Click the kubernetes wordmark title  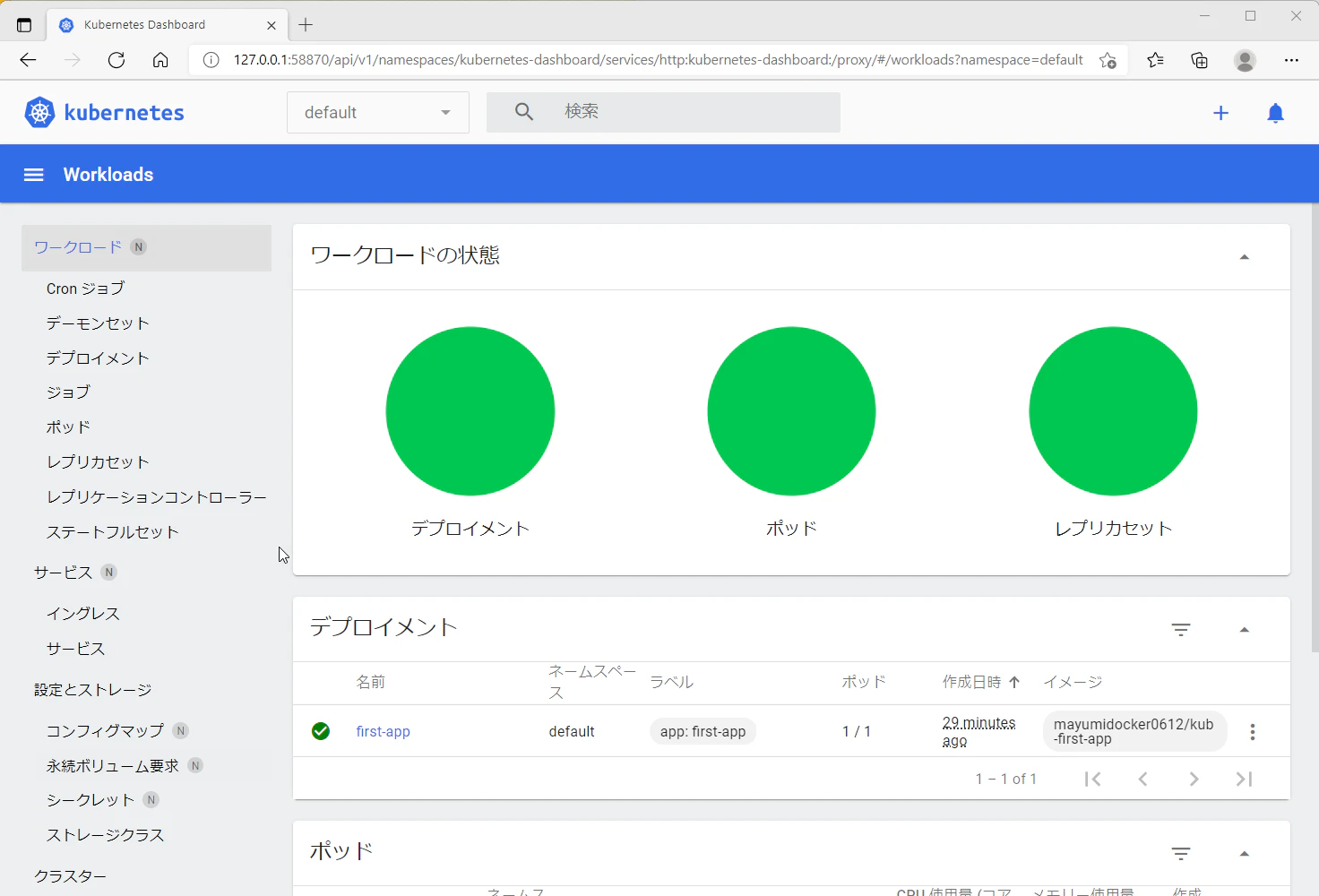[x=125, y=113]
